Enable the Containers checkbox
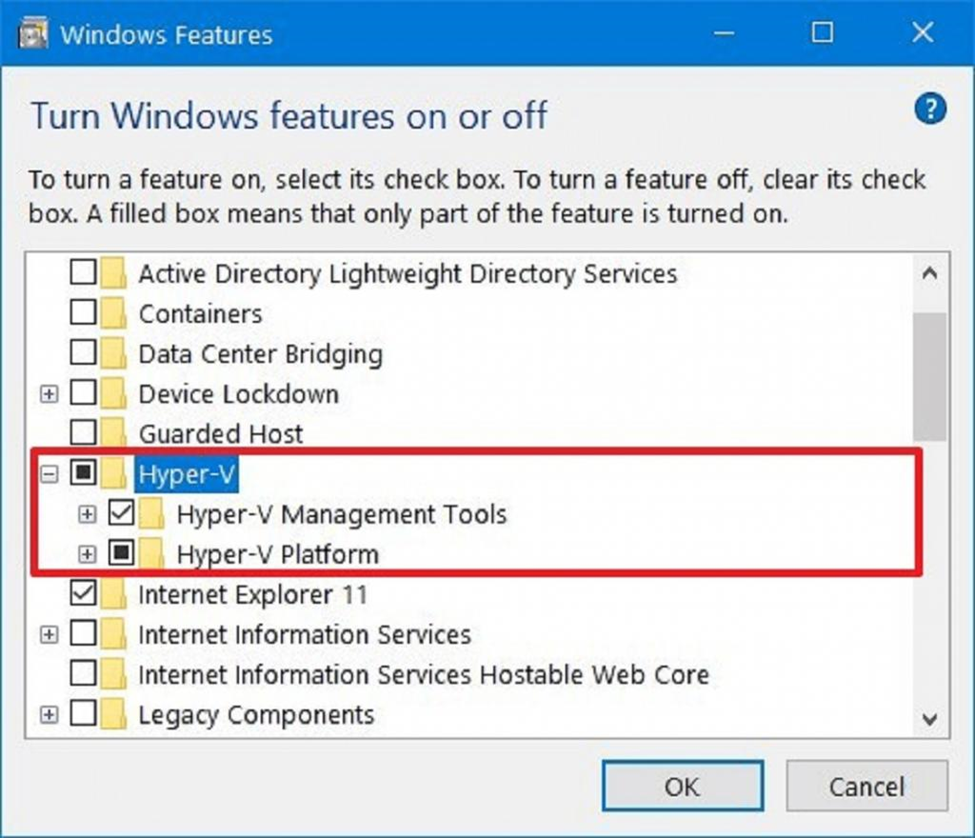The image size is (975, 838). pyautogui.click(x=84, y=314)
